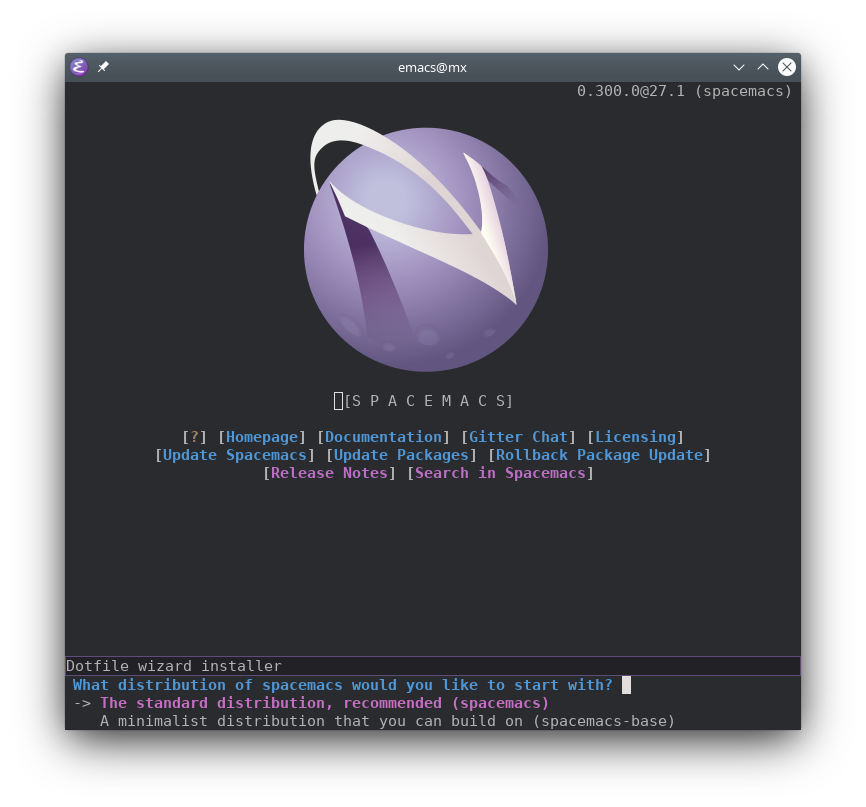Click the distribution question prompt text
This screenshot has width=866, height=807.
(342, 685)
